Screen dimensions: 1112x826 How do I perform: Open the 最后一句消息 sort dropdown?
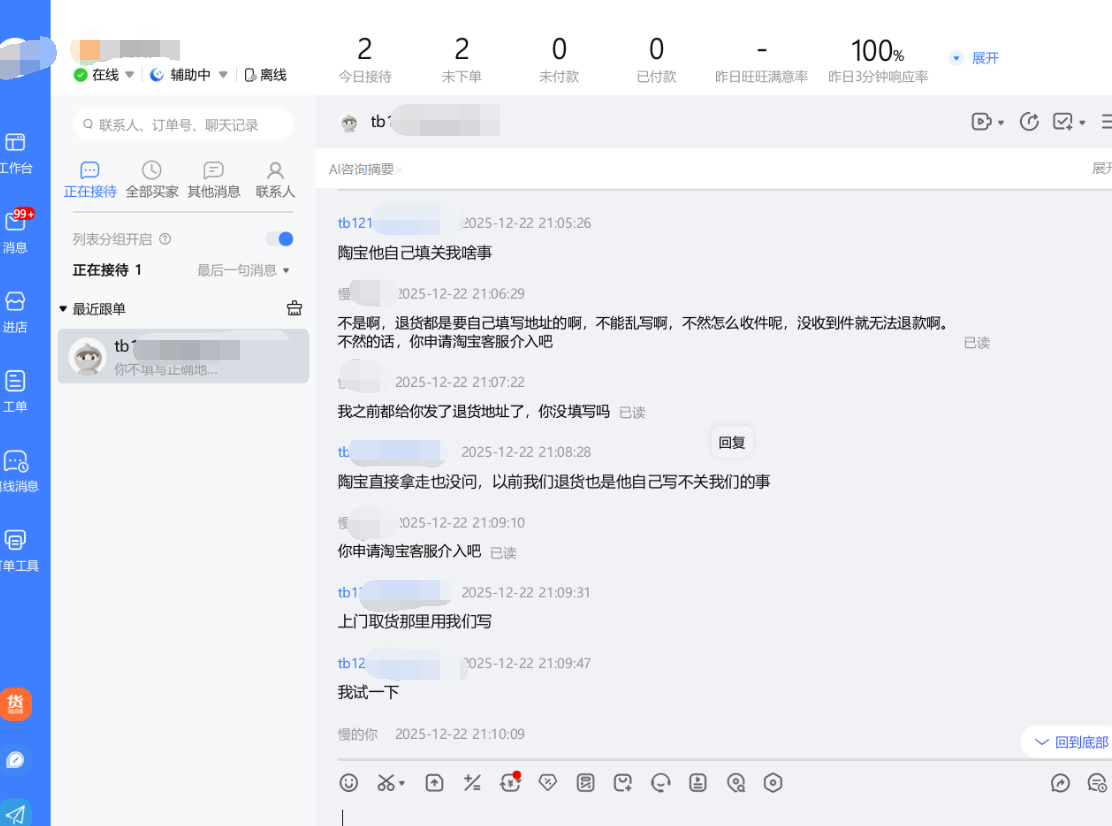243,270
